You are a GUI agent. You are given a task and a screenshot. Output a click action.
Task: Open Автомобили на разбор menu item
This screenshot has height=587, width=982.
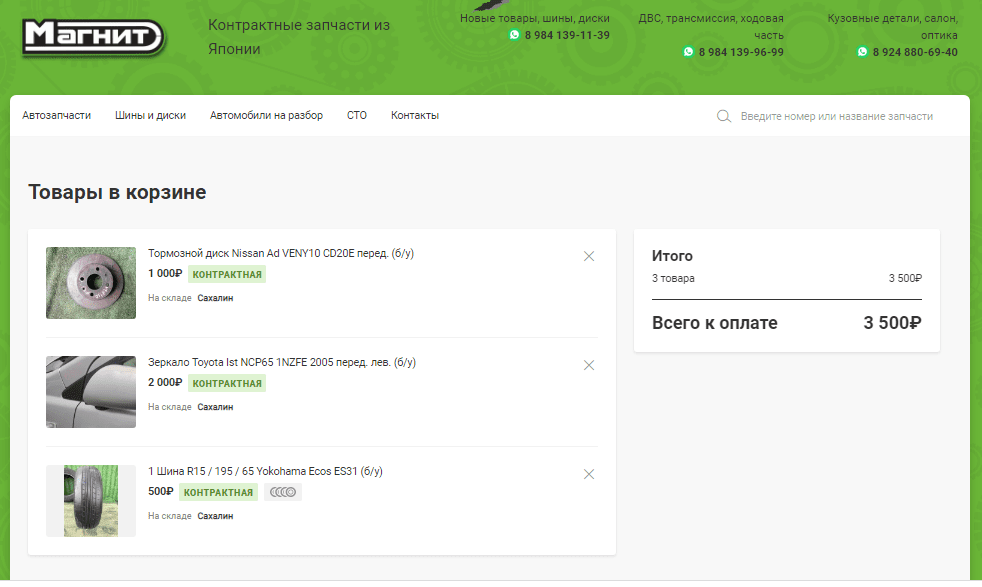click(266, 115)
